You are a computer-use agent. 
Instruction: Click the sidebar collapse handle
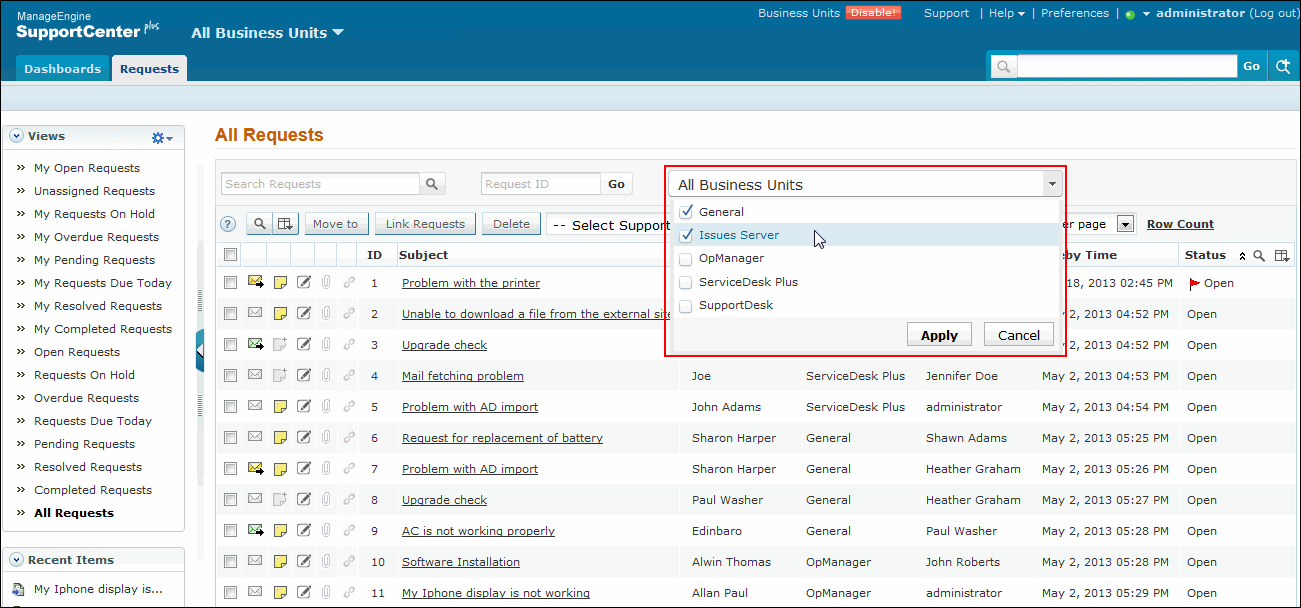pyautogui.click(x=200, y=349)
